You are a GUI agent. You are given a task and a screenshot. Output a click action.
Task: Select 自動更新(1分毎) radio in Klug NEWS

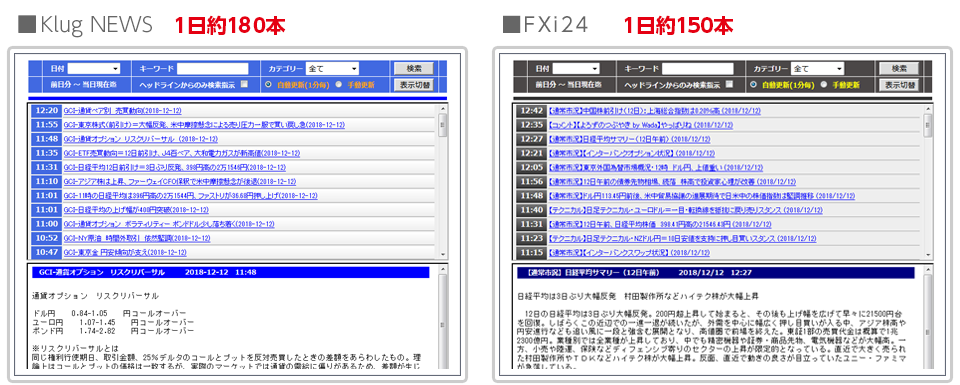pyautogui.click(x=268, y=84)
